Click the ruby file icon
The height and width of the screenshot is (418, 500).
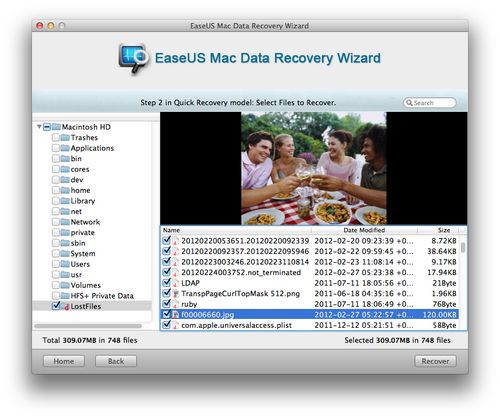click(176, 304)
